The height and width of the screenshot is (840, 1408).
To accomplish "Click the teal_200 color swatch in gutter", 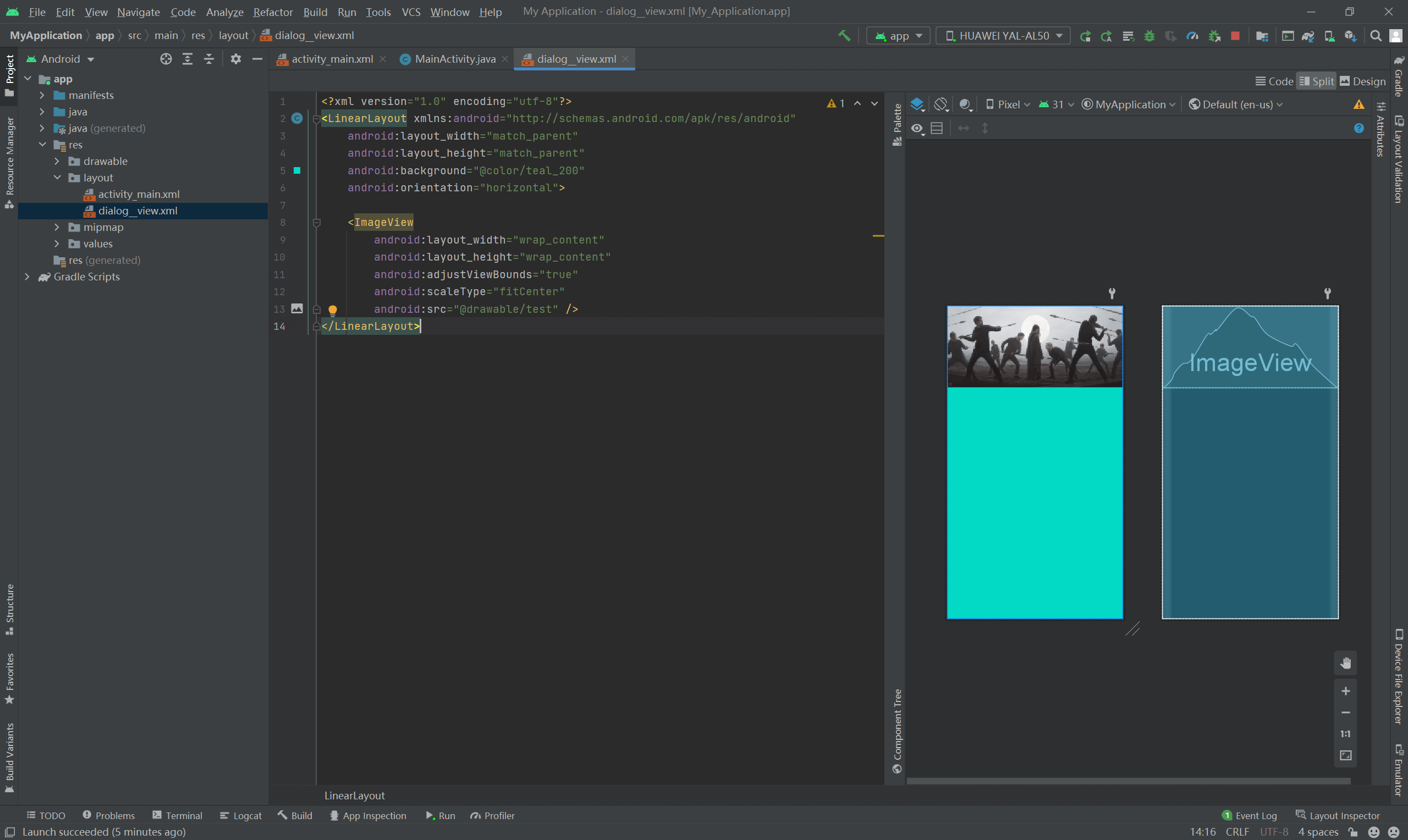I will [296, 170].
